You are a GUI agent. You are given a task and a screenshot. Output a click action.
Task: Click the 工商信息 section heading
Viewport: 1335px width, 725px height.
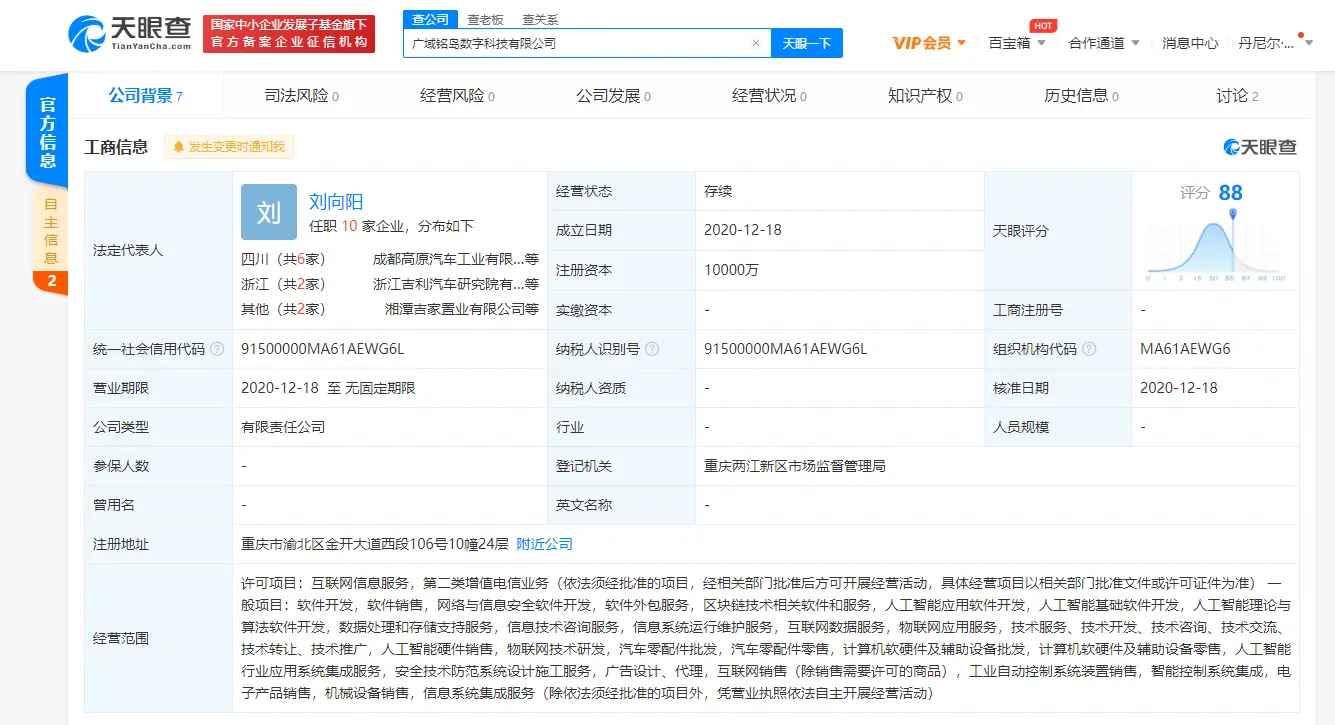pos(116,147)
